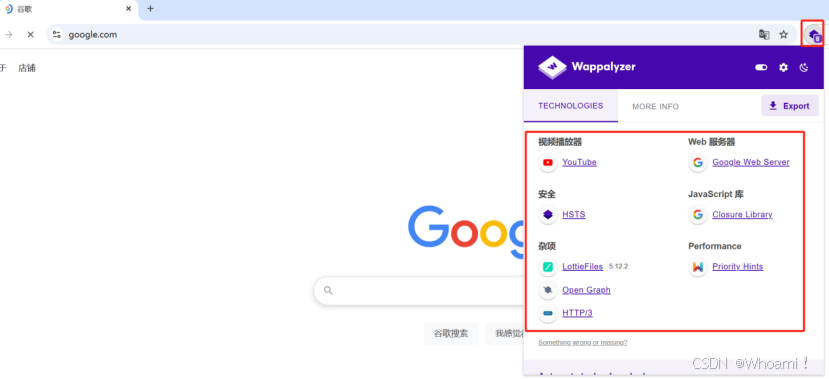Bookmark this page with star icon
Viewport: 829px width, 379px height.
tap(784, 35)
